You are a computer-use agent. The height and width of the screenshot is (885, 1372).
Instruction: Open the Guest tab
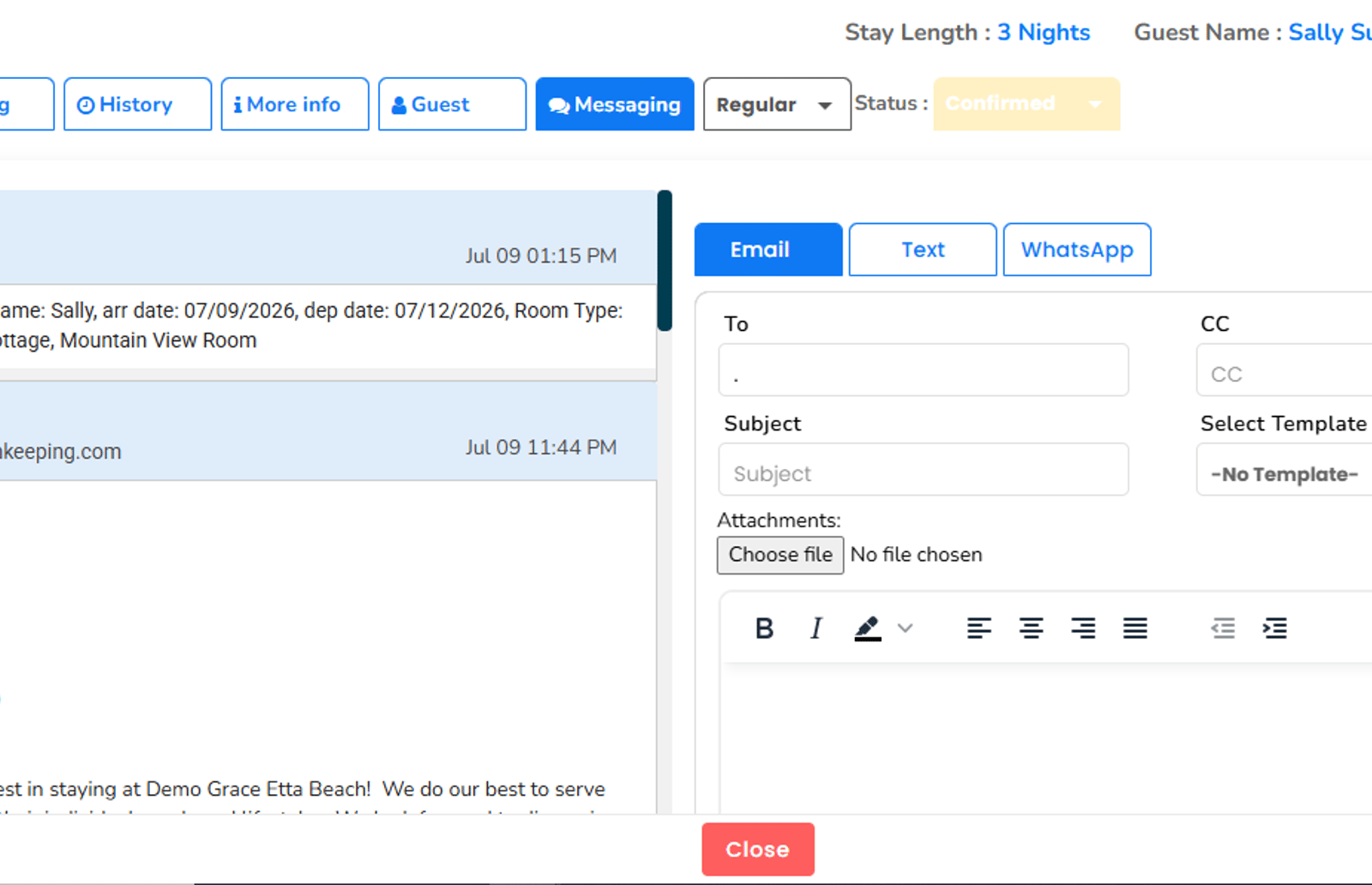pos(452,105)
